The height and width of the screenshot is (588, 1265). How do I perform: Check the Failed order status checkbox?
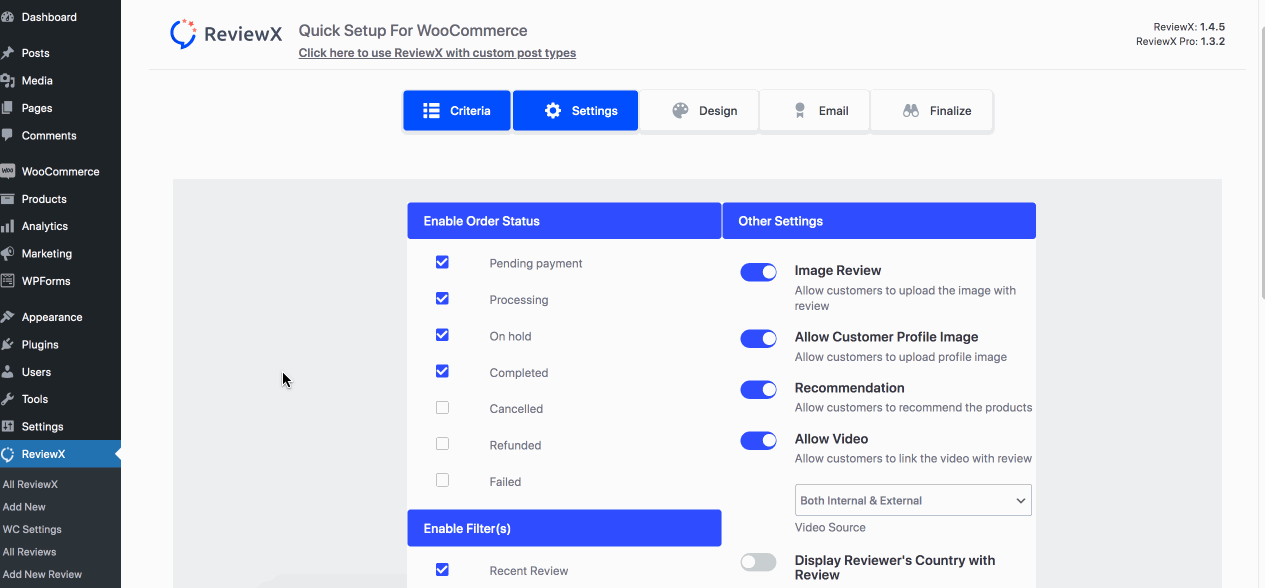pos(442,480)
